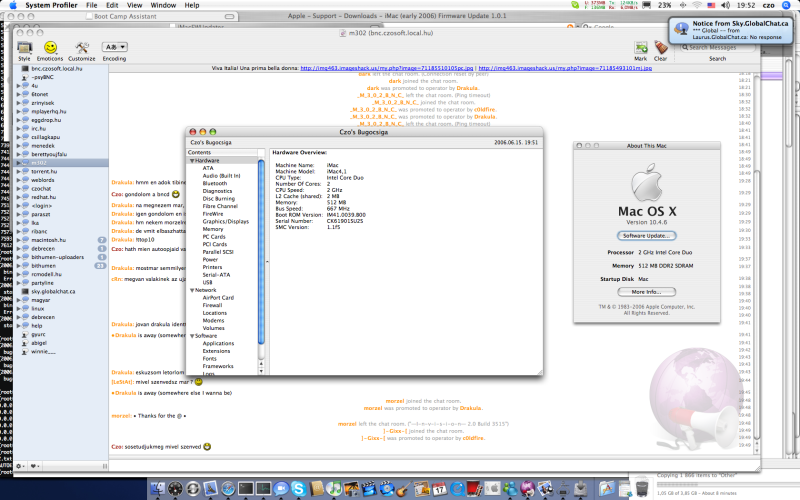Click the volume icon in menu bar
The image size is (800, 500).
coord(726,5)
